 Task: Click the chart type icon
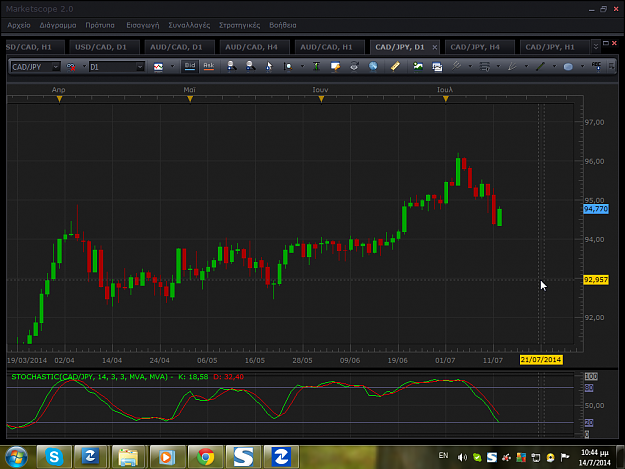click(158, 67)
